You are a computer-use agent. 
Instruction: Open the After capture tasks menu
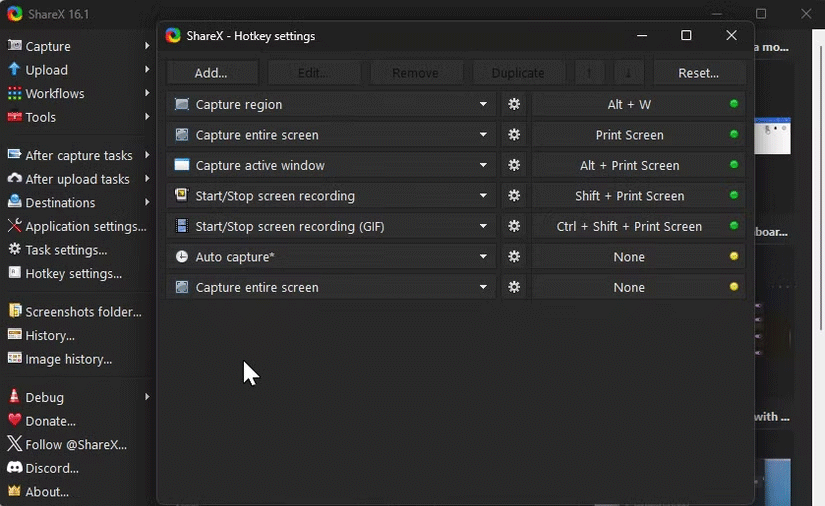76,155
